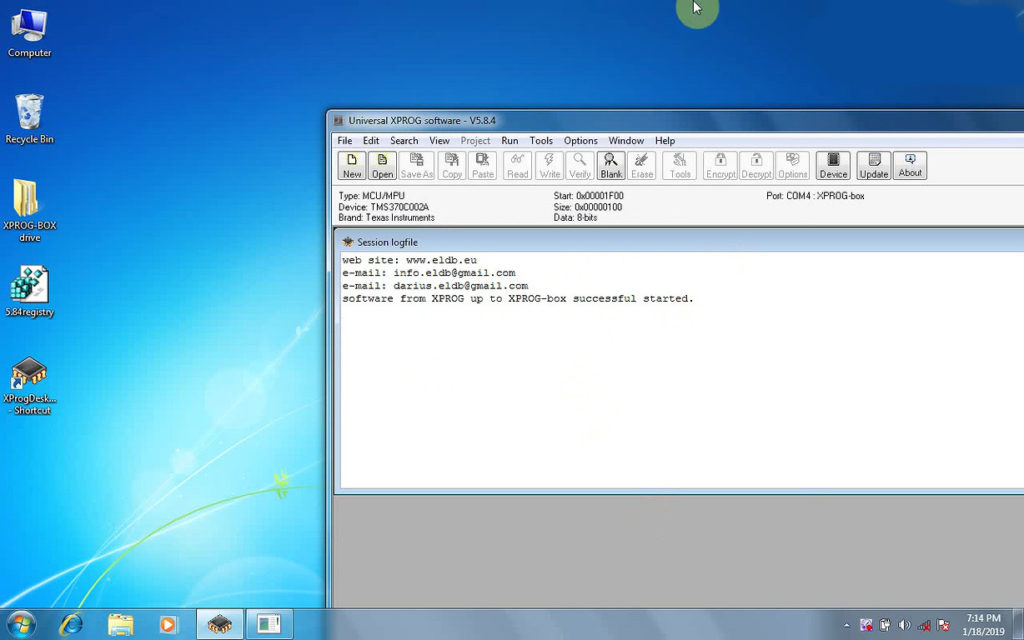Viewport: 1024px width, 640px height.
Task: Switch to second running taskbar program
Action: pyautogui.click(x=269, y=624)
